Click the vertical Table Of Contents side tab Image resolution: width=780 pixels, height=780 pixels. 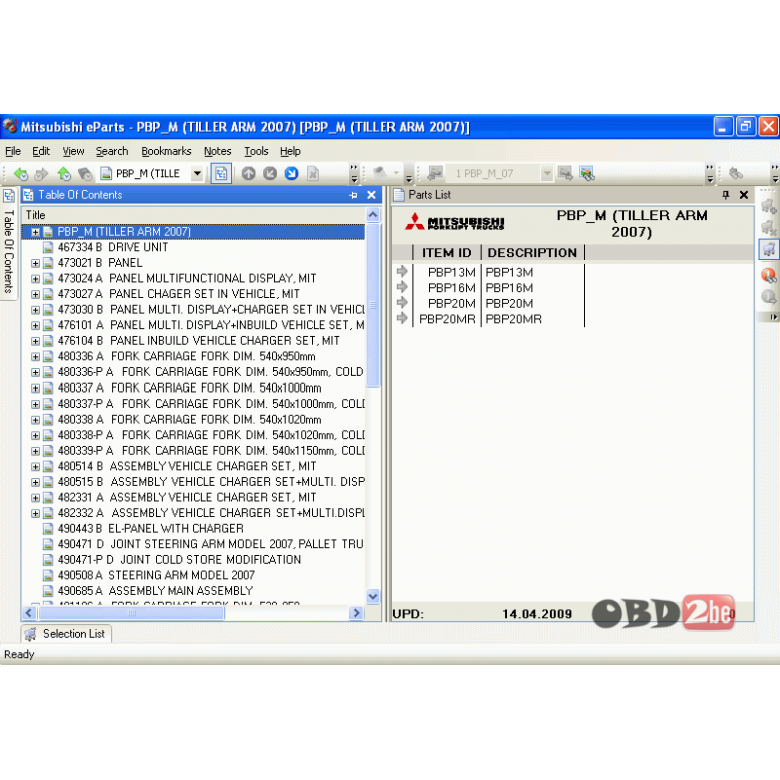point(9,251)
